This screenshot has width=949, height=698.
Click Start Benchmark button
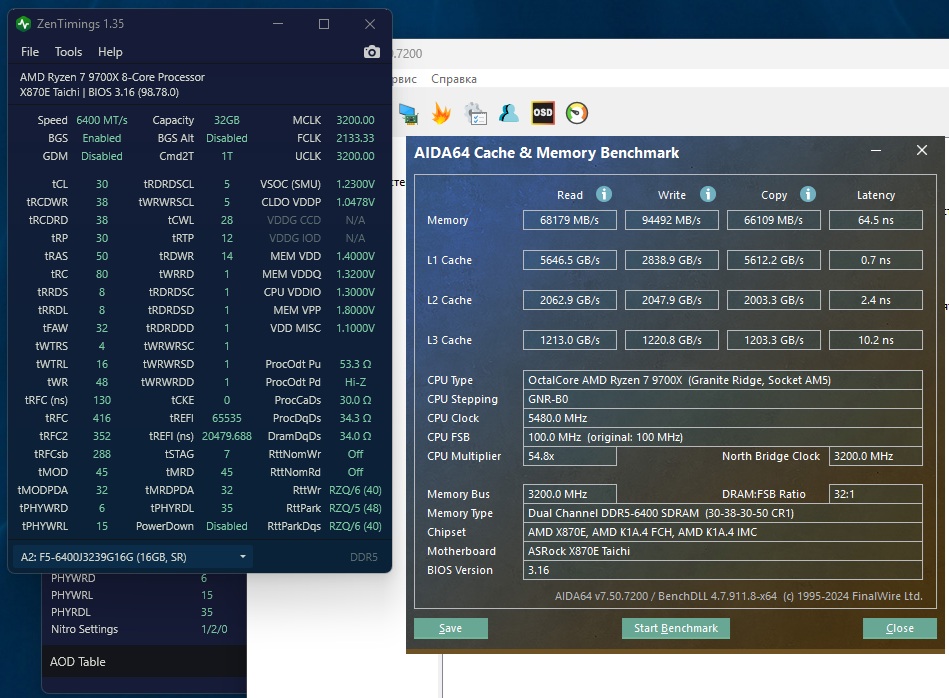point(675,628)
